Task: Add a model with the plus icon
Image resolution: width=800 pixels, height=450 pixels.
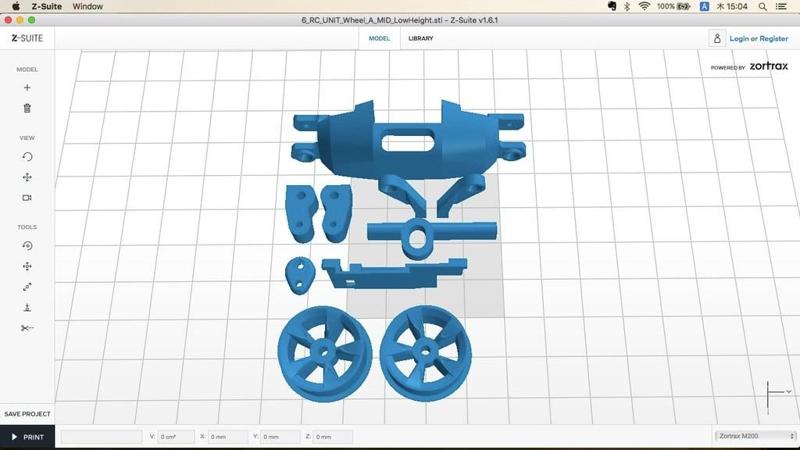Action: pyautogui.click(x=27, y=88)
